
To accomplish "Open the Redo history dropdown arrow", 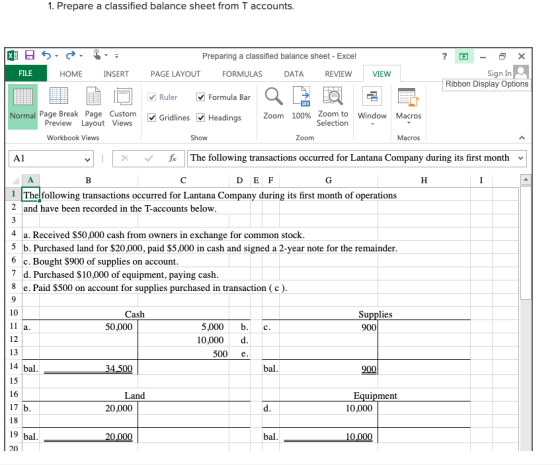I will click(81, 56).
